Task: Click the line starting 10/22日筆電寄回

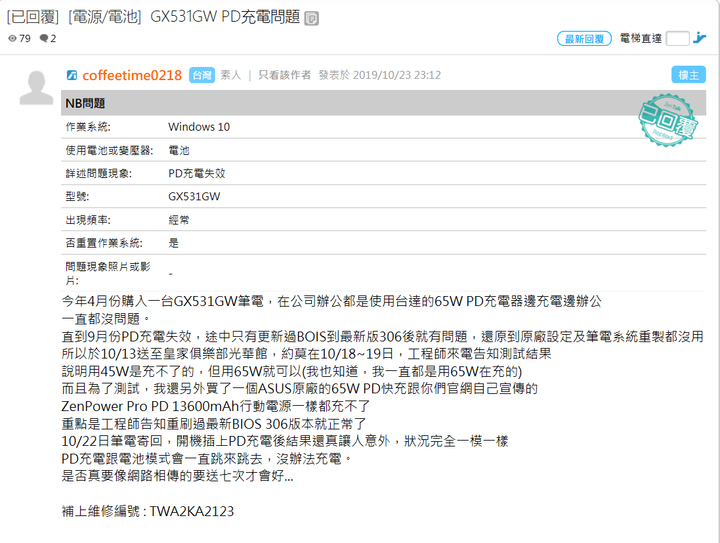Action: tap(285, 442)
